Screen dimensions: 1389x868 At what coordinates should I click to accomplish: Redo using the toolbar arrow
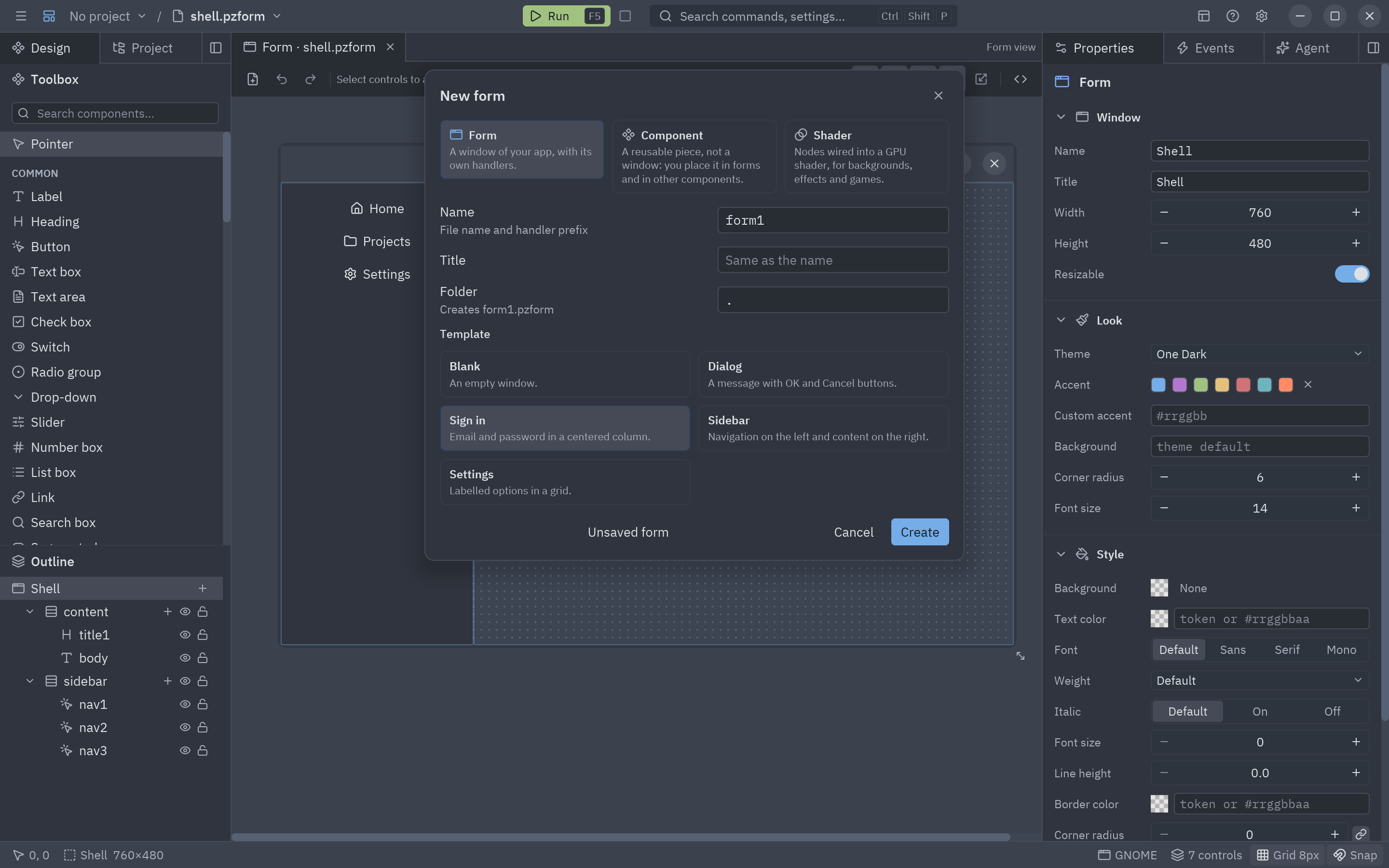[x=311, y=79]
